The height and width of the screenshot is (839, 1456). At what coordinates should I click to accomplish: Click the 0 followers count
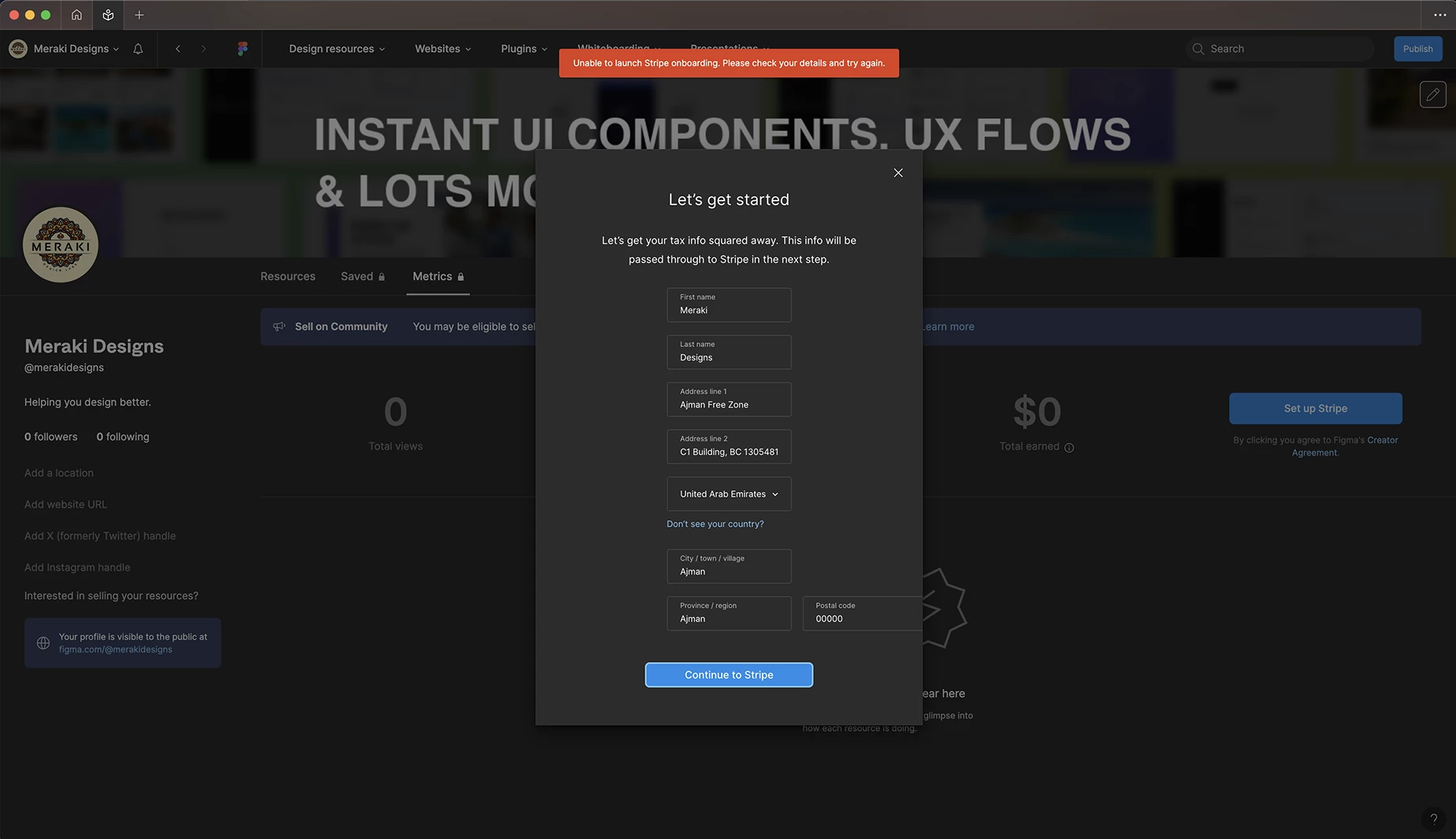[x=51, y=437]
